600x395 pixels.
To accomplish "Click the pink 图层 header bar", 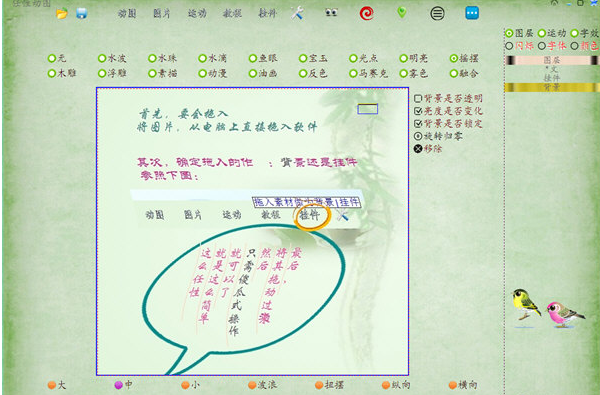I will click(551, 60).
